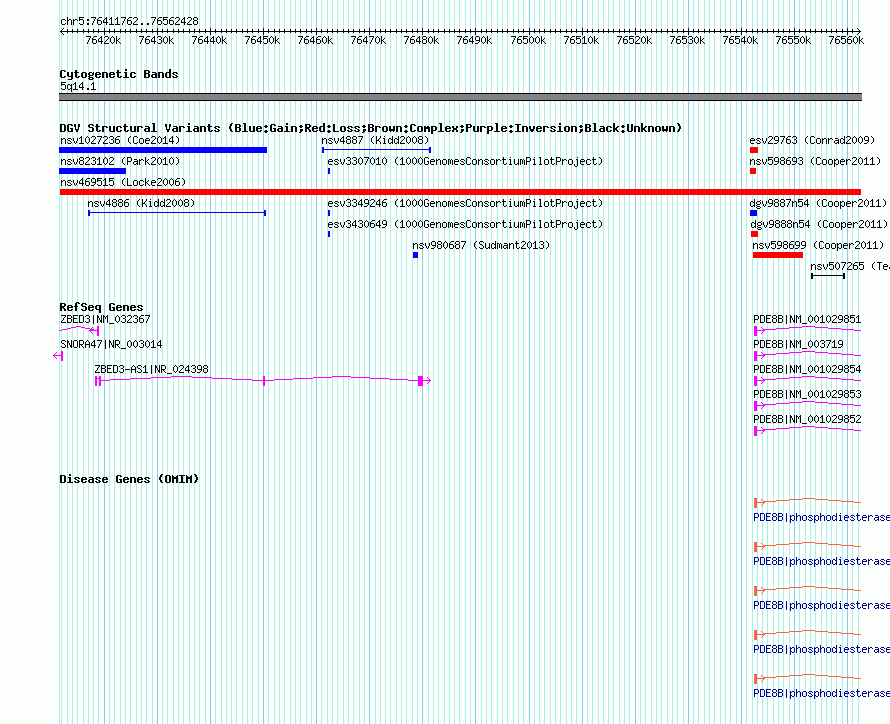Click the Disease Genes (OMIM) track title
Viewport: 890px width, 724px height.
coord(129,479)
